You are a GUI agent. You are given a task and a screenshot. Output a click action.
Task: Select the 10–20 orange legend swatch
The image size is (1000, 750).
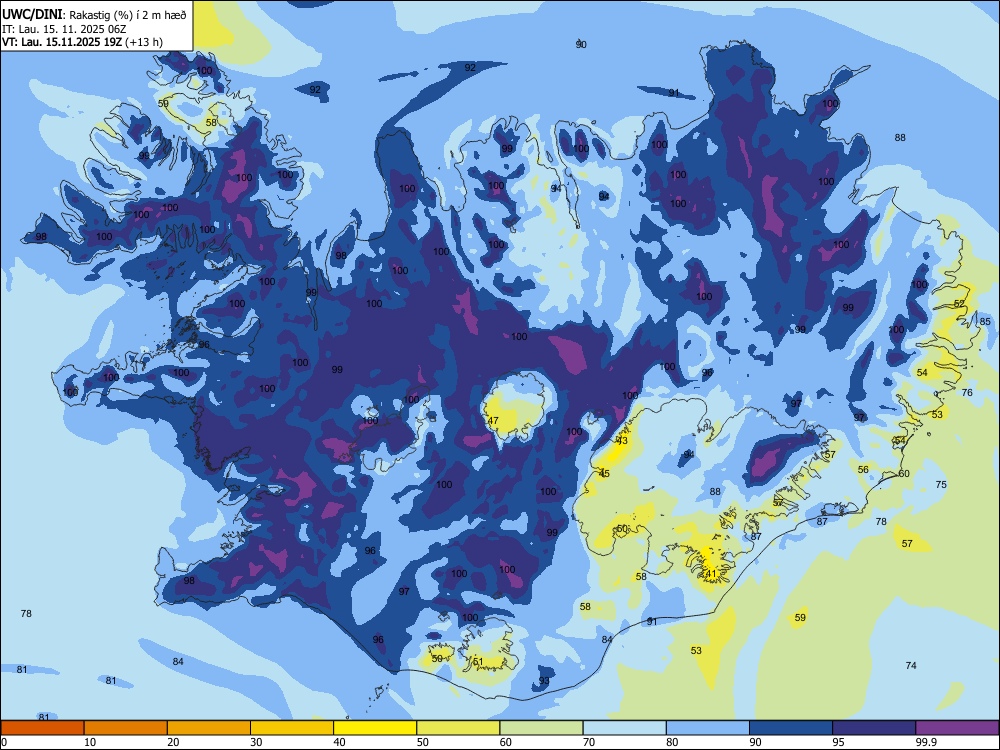(x=126, y=728)
